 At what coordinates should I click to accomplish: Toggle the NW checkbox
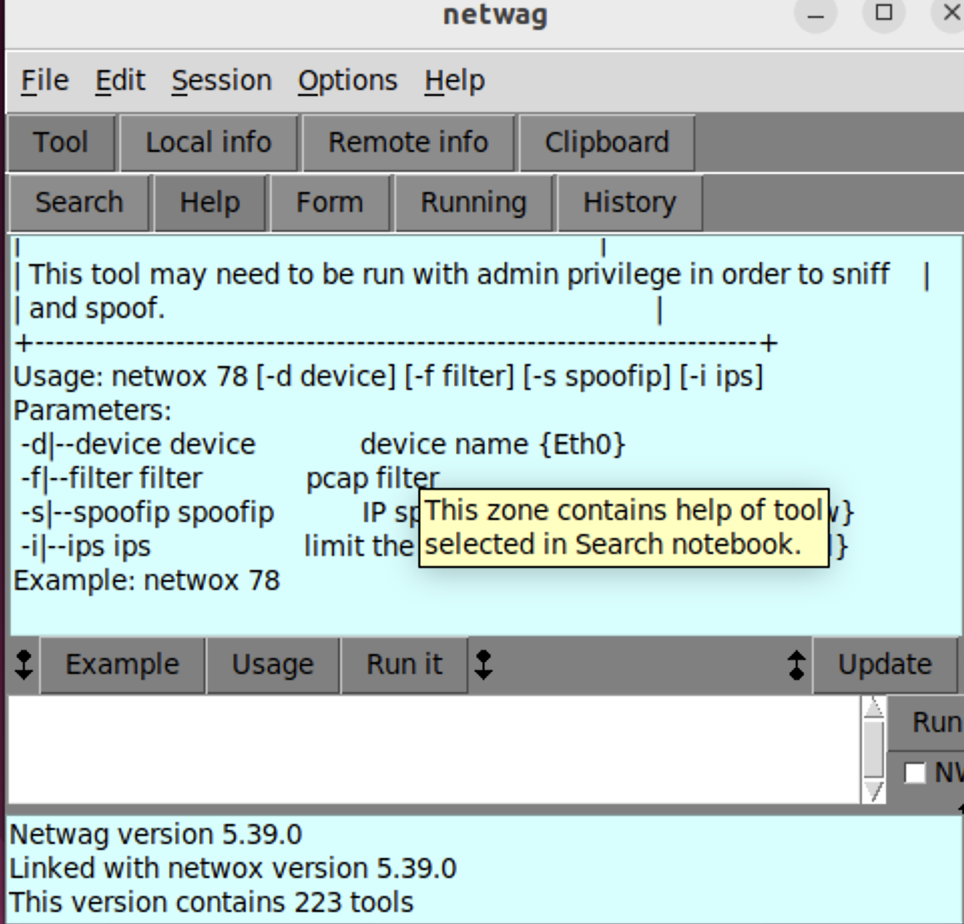click(915, 773)
